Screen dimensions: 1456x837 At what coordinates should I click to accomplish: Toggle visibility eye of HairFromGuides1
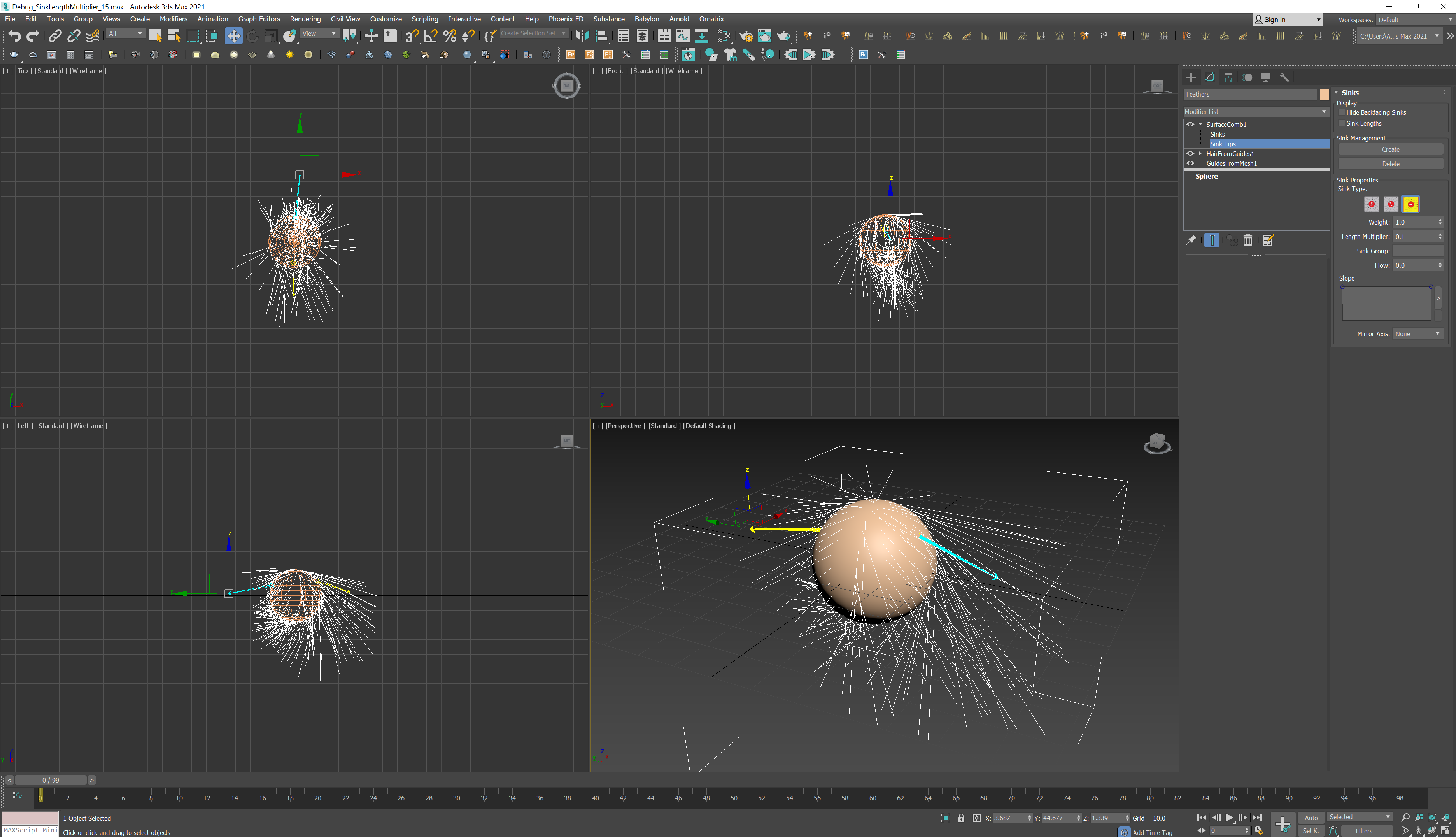tap(1190, 153)
